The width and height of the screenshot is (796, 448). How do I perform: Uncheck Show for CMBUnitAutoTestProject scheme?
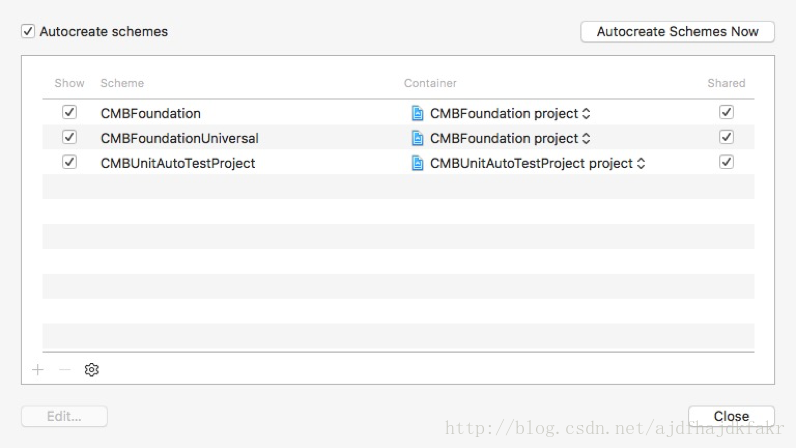coord(69,162)
